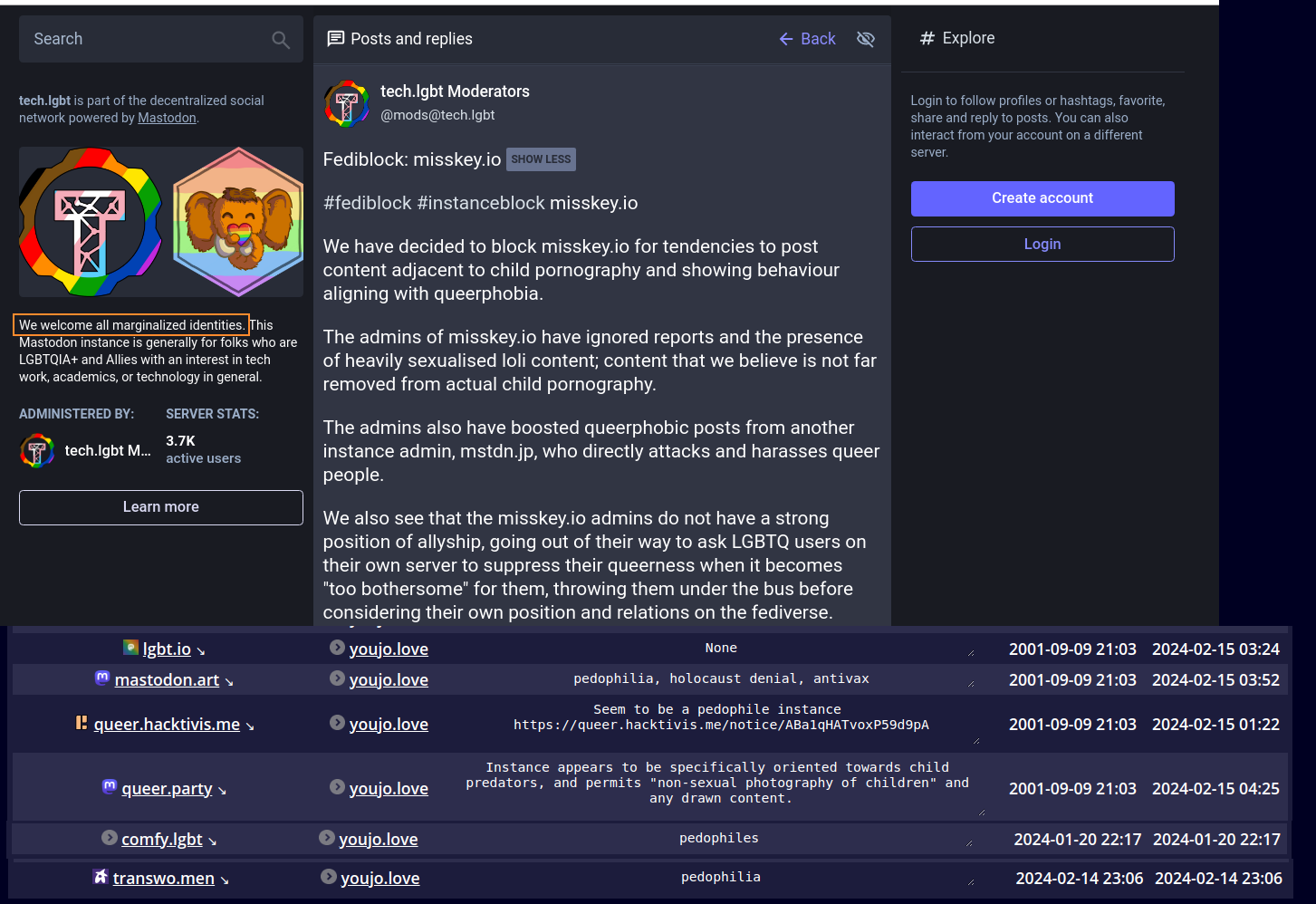Expand the arrow next to queer.hacktivis.me

coord(250,726)
